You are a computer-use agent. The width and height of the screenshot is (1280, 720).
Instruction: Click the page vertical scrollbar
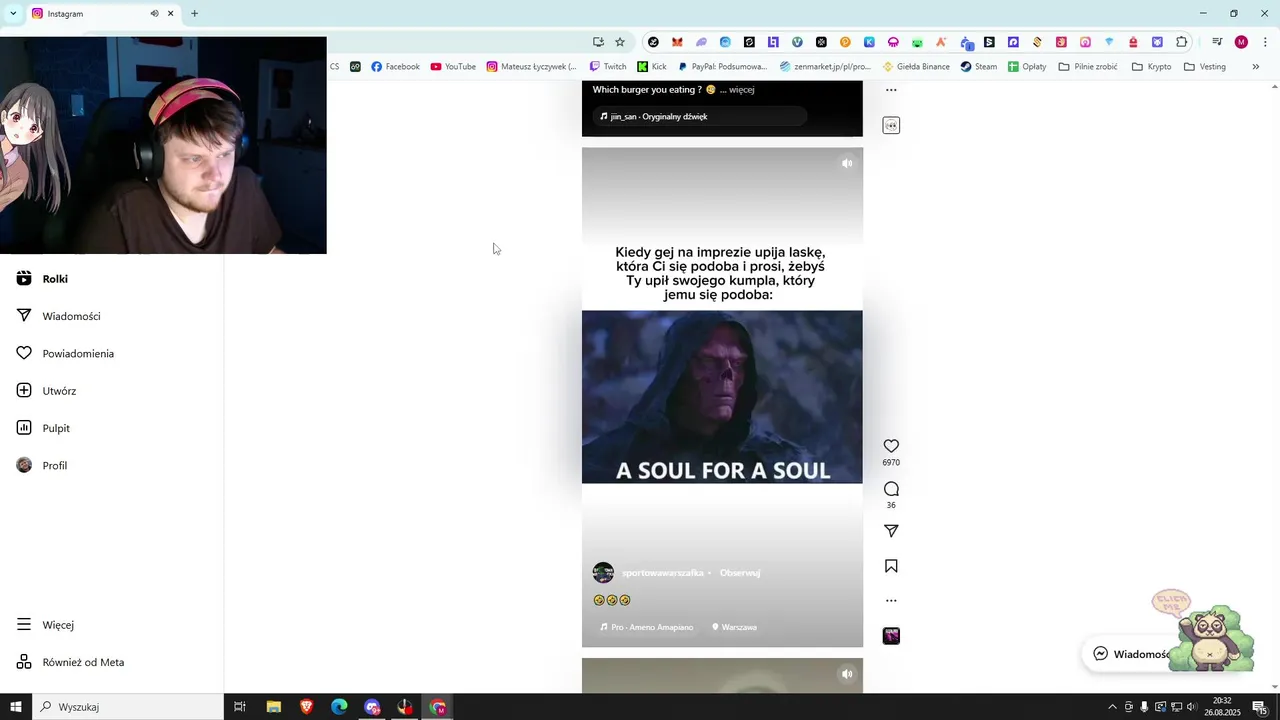tap(1274, 386)
